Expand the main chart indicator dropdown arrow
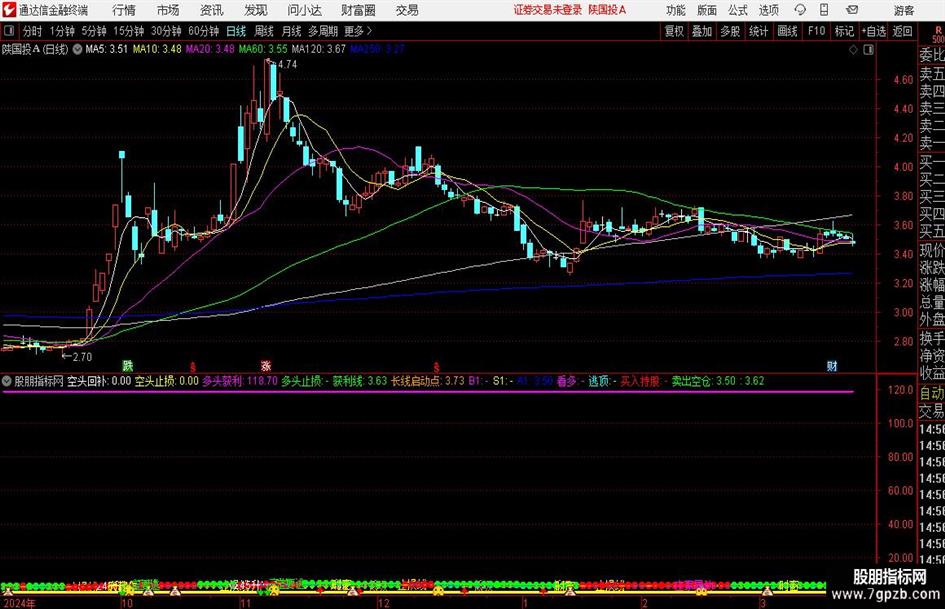Viewport: 945px width, 609px height. 77,49
